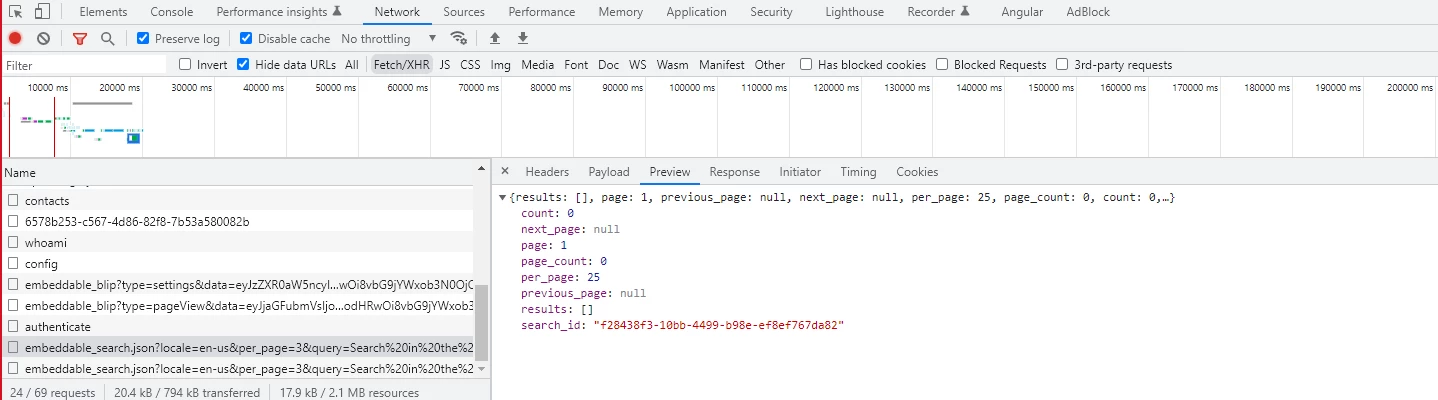Filter requests by JS

pos(445,64)
